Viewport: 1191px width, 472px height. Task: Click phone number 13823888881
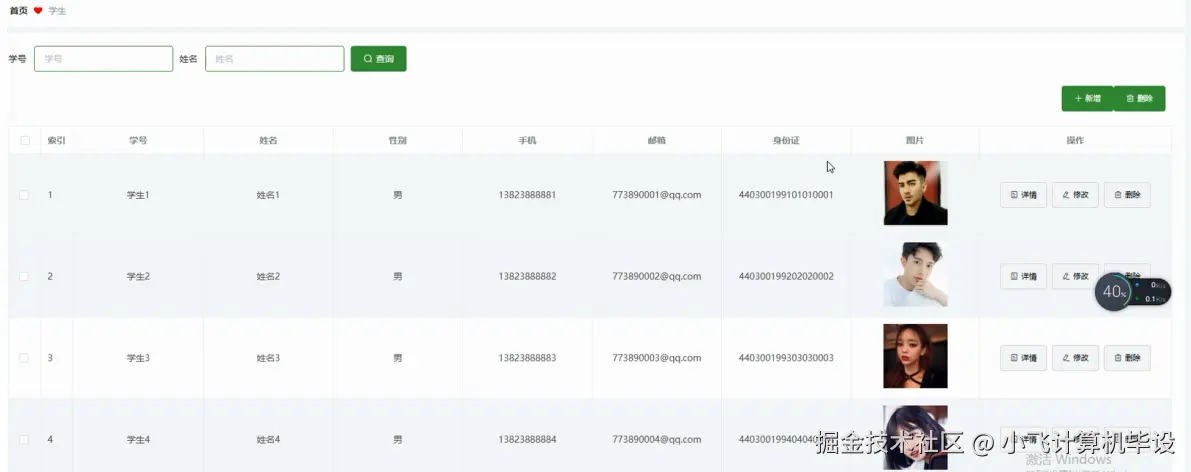(x=527, y=195)
